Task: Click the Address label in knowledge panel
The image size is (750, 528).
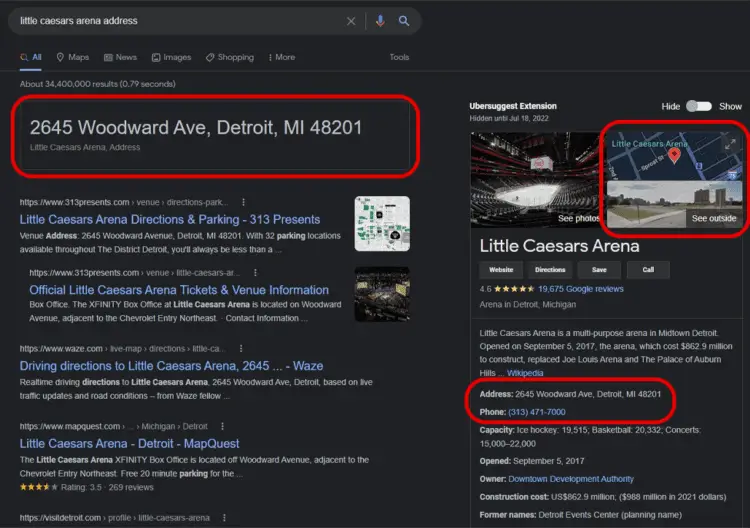Action: click(x=496, y=394)
